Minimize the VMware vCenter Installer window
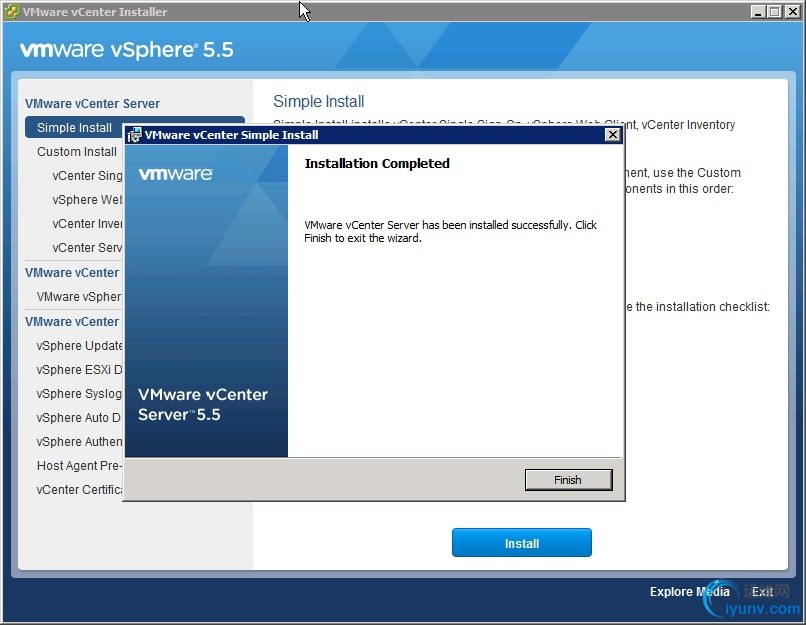The image size is (806, 625). pyautogui.click(x=757, y=11)
